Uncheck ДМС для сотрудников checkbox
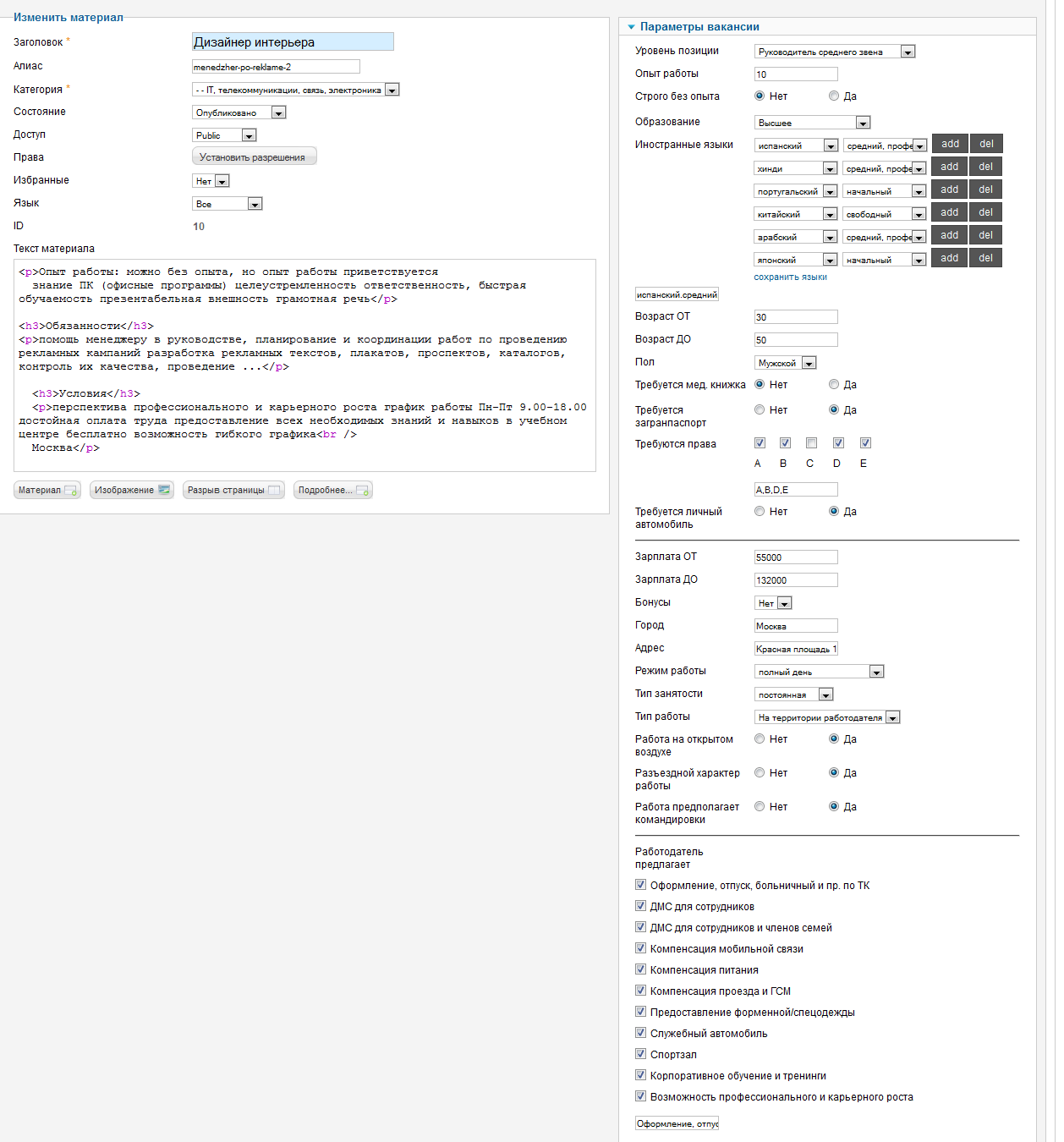 tap(640, 906)
